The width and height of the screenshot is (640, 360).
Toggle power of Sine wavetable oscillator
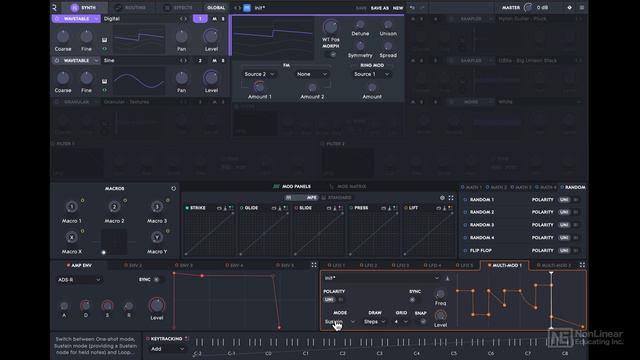click(x=57, y=60)
